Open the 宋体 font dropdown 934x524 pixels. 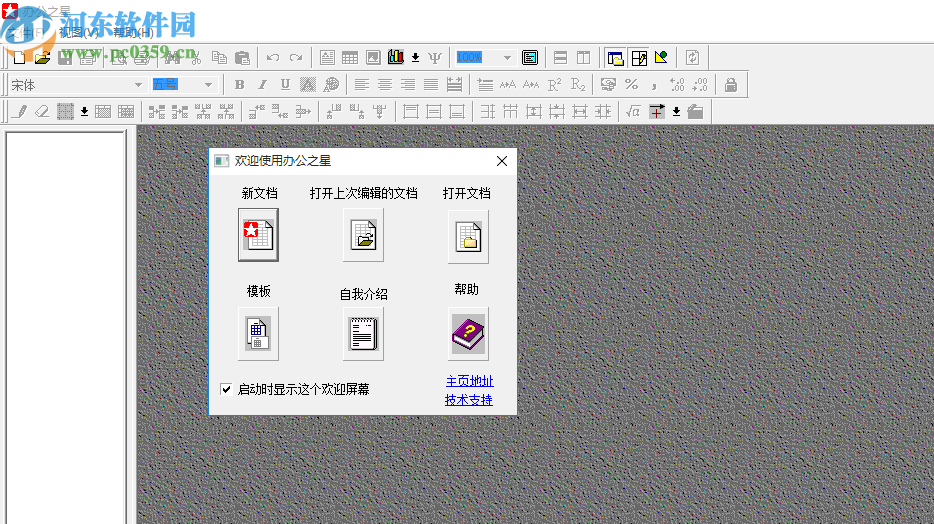138,85
